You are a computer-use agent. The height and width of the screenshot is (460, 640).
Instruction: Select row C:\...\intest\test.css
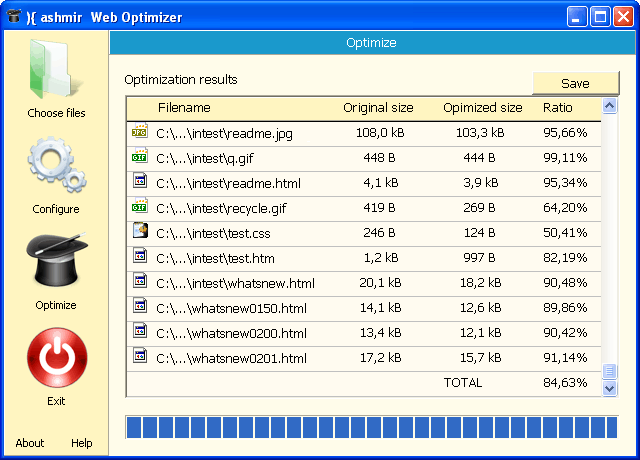pyautogui.click(x=364, y=233)
